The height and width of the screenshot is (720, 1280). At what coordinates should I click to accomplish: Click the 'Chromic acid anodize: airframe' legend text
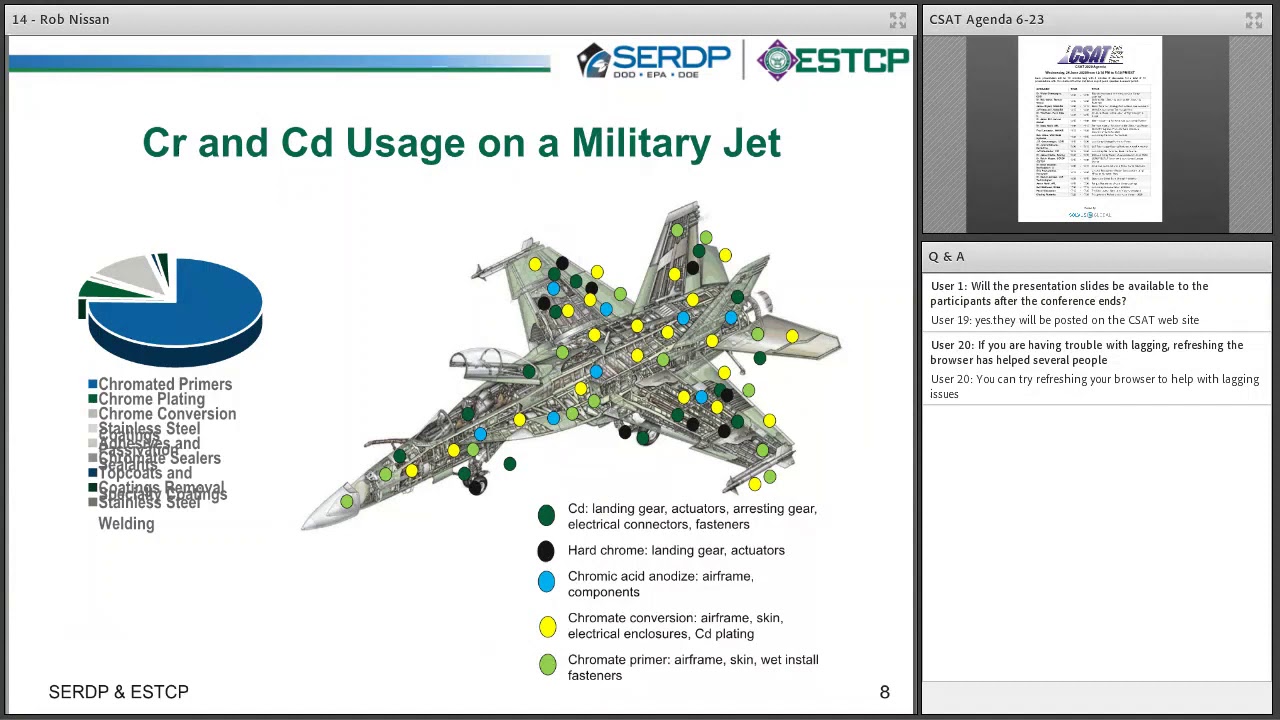point(661,584)
